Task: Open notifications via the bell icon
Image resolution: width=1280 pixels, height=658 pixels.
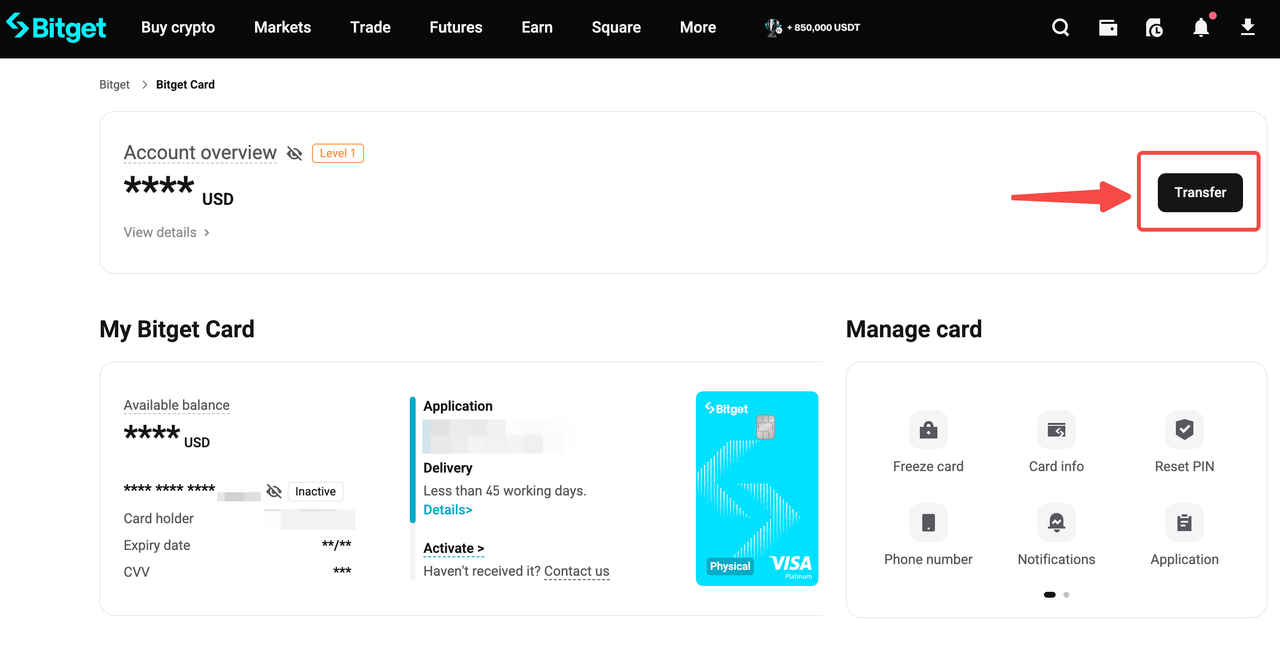Action: coord(1201,27)
